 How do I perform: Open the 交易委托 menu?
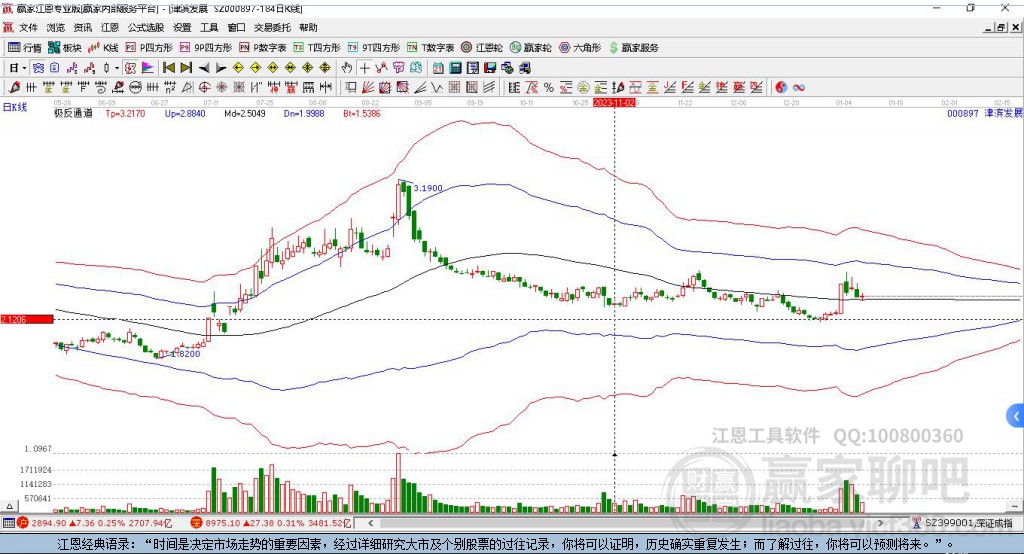[x=272, y=27]
